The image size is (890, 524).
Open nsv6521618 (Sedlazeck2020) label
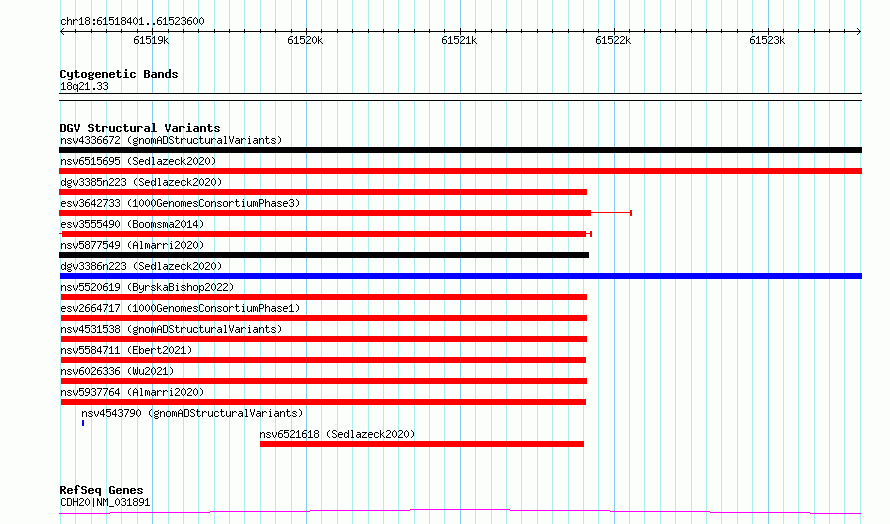[x=337, y=434]
